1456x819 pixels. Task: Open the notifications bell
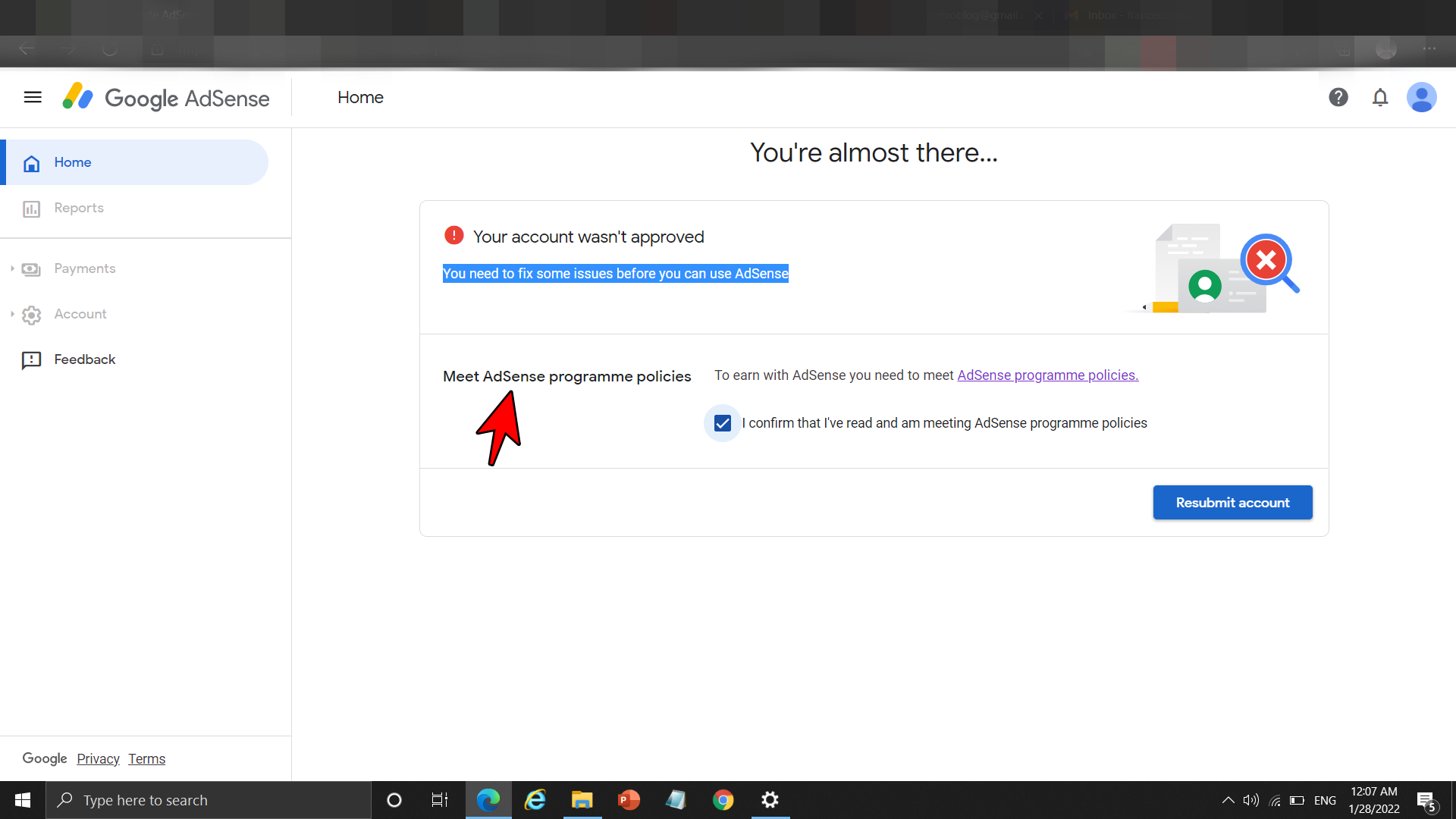point(1380,97)
